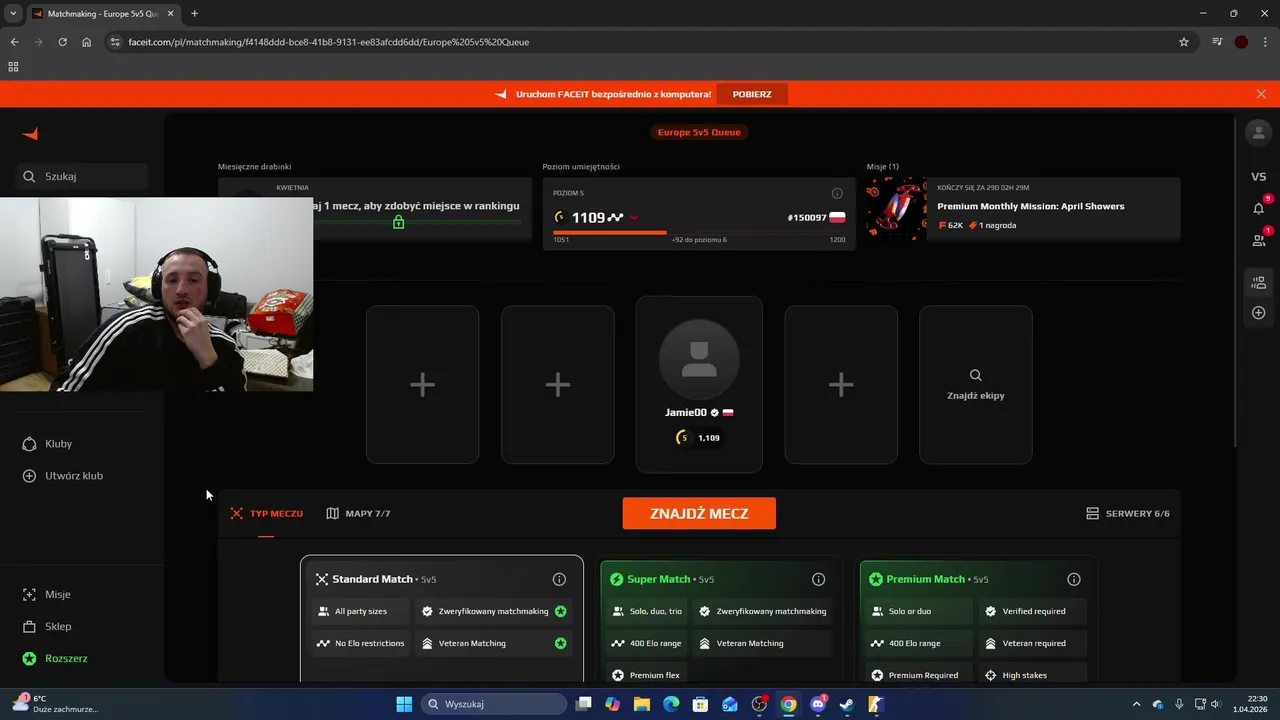Go to browser home page
This screenshot has width=1280, height=720.
(x=87, y=42)
